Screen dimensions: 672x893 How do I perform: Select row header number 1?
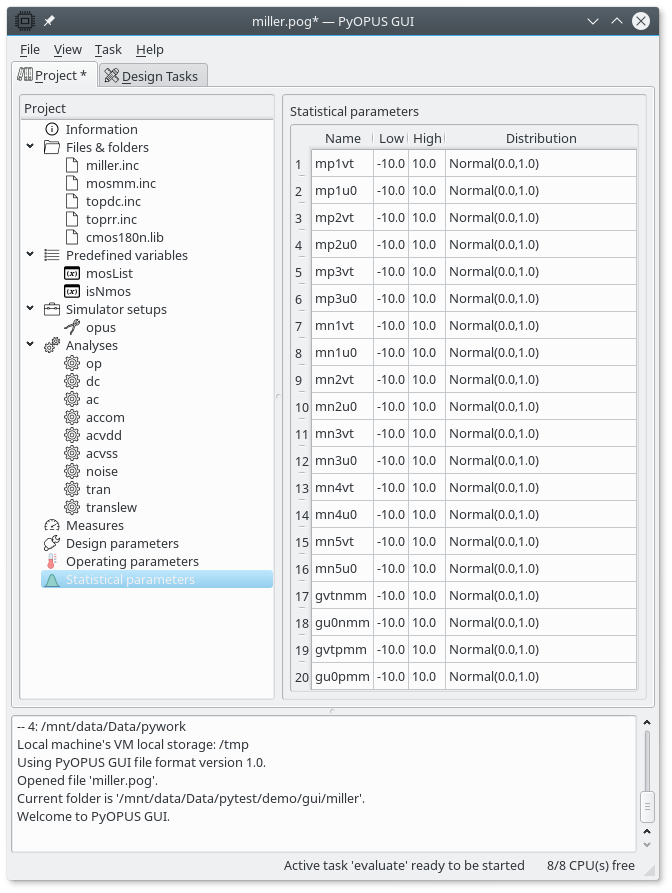(x=301, y=164)
